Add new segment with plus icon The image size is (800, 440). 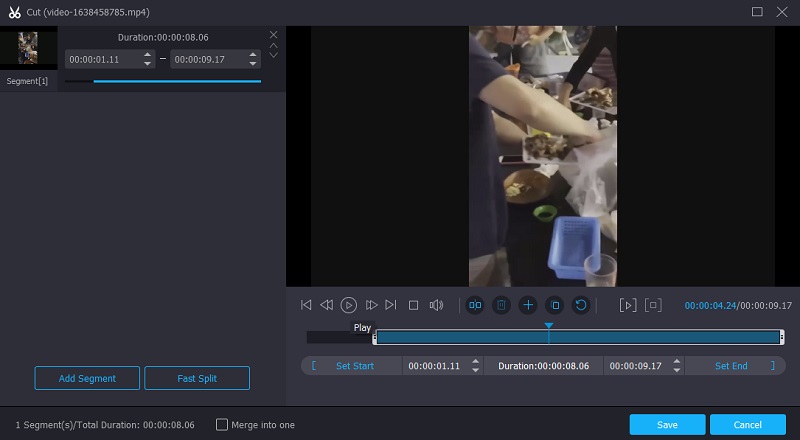click(x=528, y=305)
